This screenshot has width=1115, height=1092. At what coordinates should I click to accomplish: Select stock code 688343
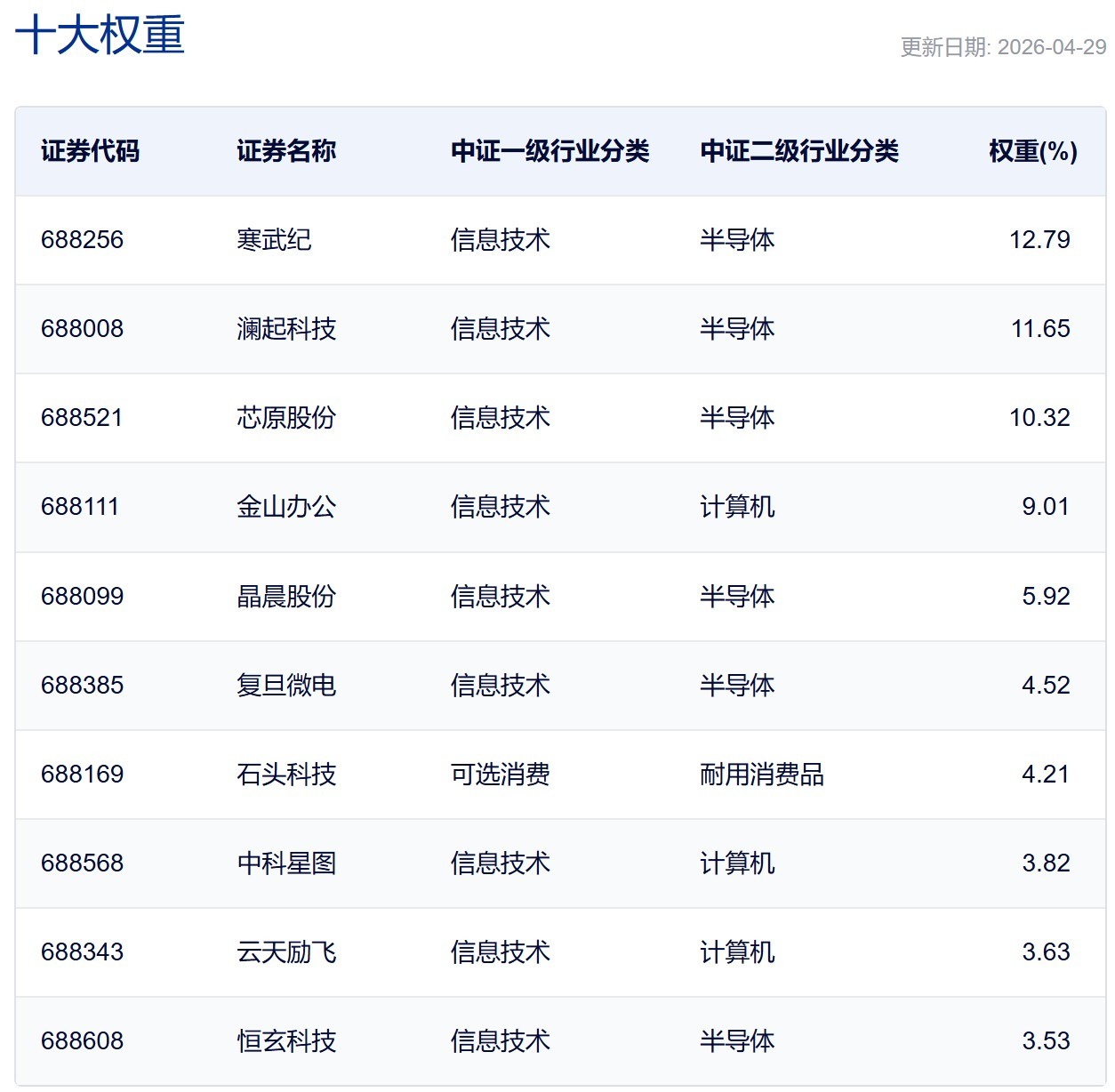[82, 951]
